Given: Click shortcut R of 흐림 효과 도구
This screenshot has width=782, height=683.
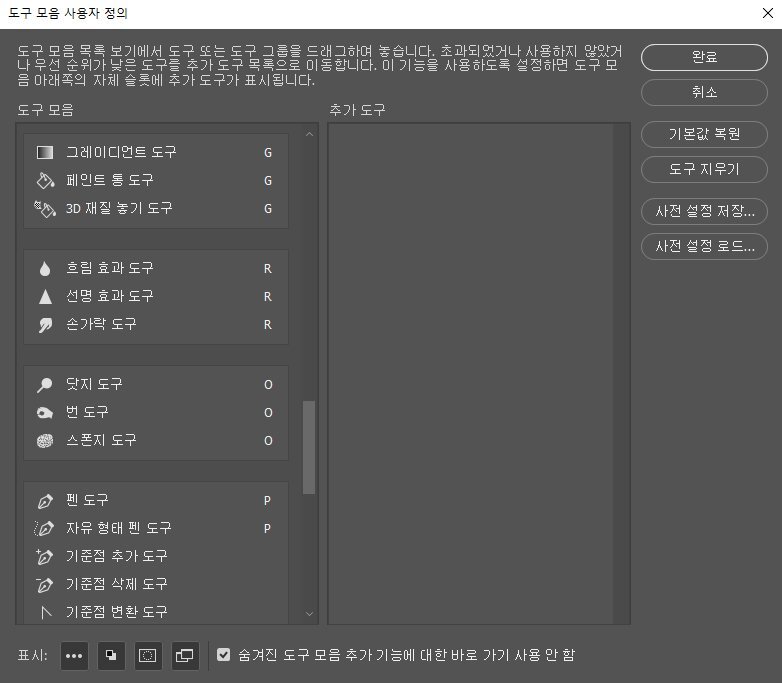Looking at the screenshot, I should tap(268, 269).
